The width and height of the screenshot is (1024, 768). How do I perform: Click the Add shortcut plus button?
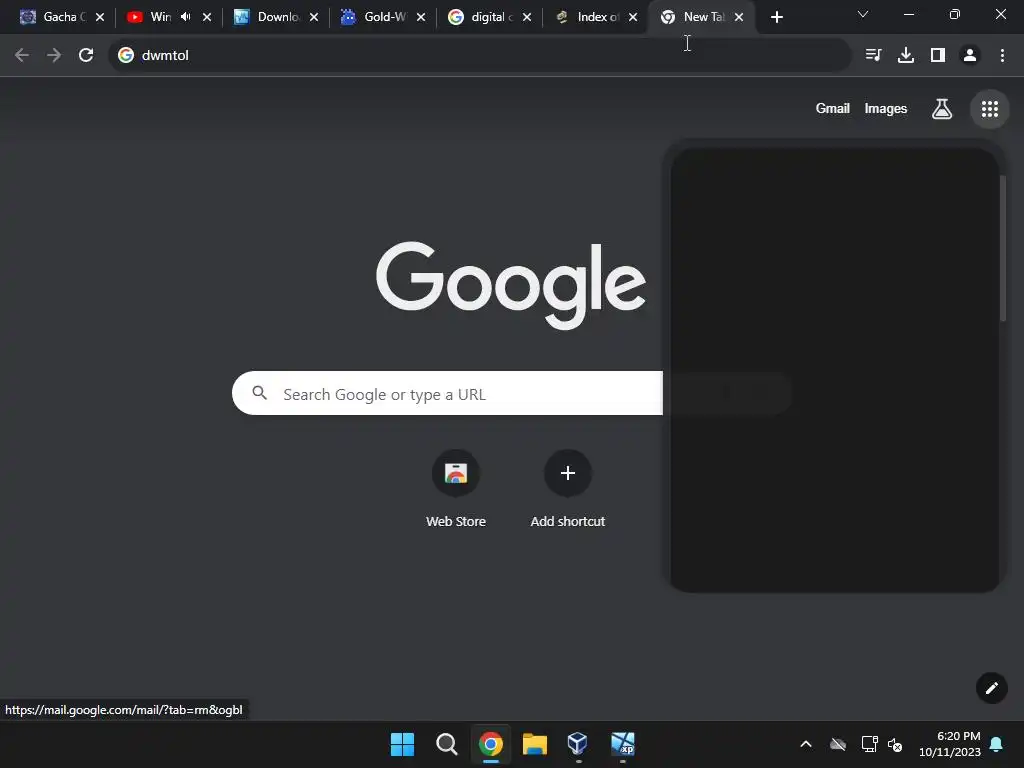point(568,473)
